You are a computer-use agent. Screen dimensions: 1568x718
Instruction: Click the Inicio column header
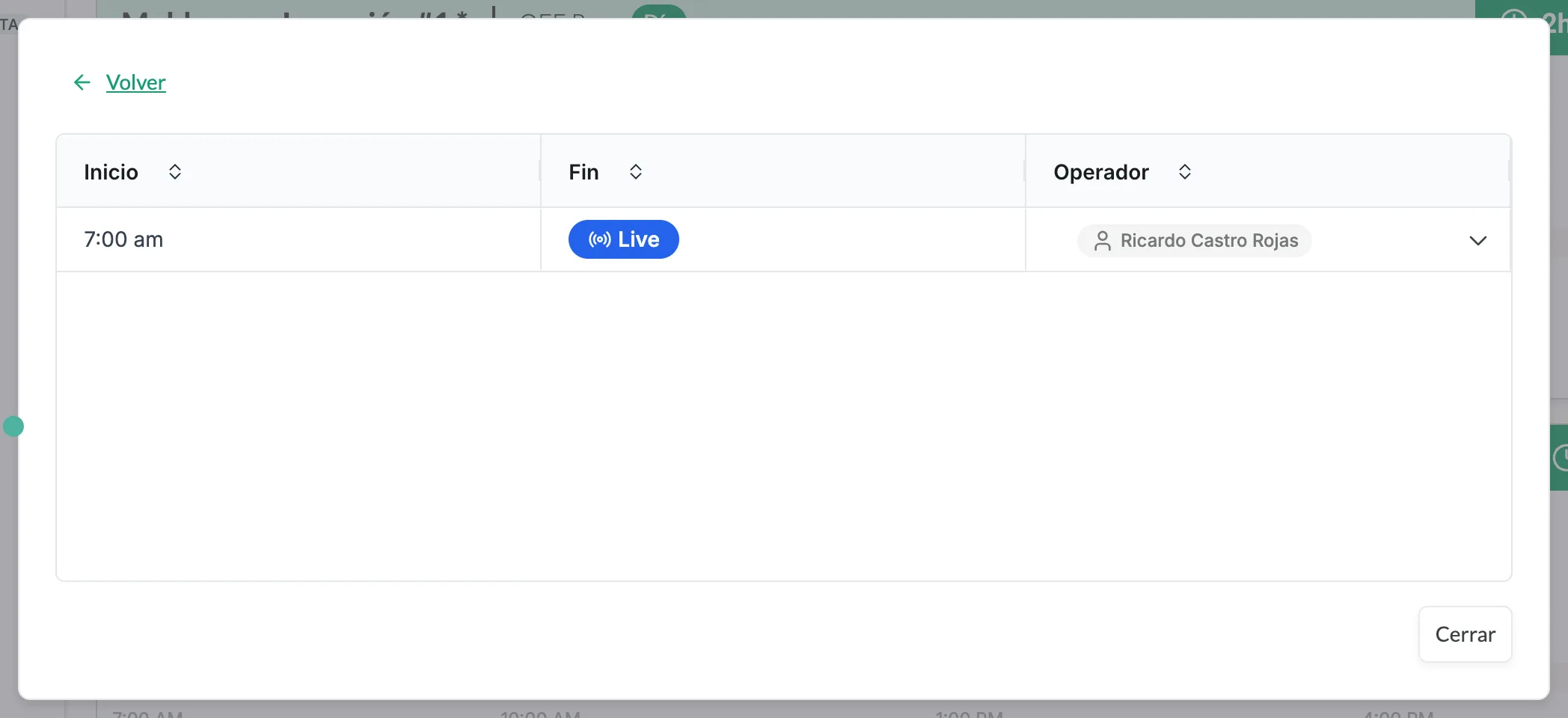[298, 171]
